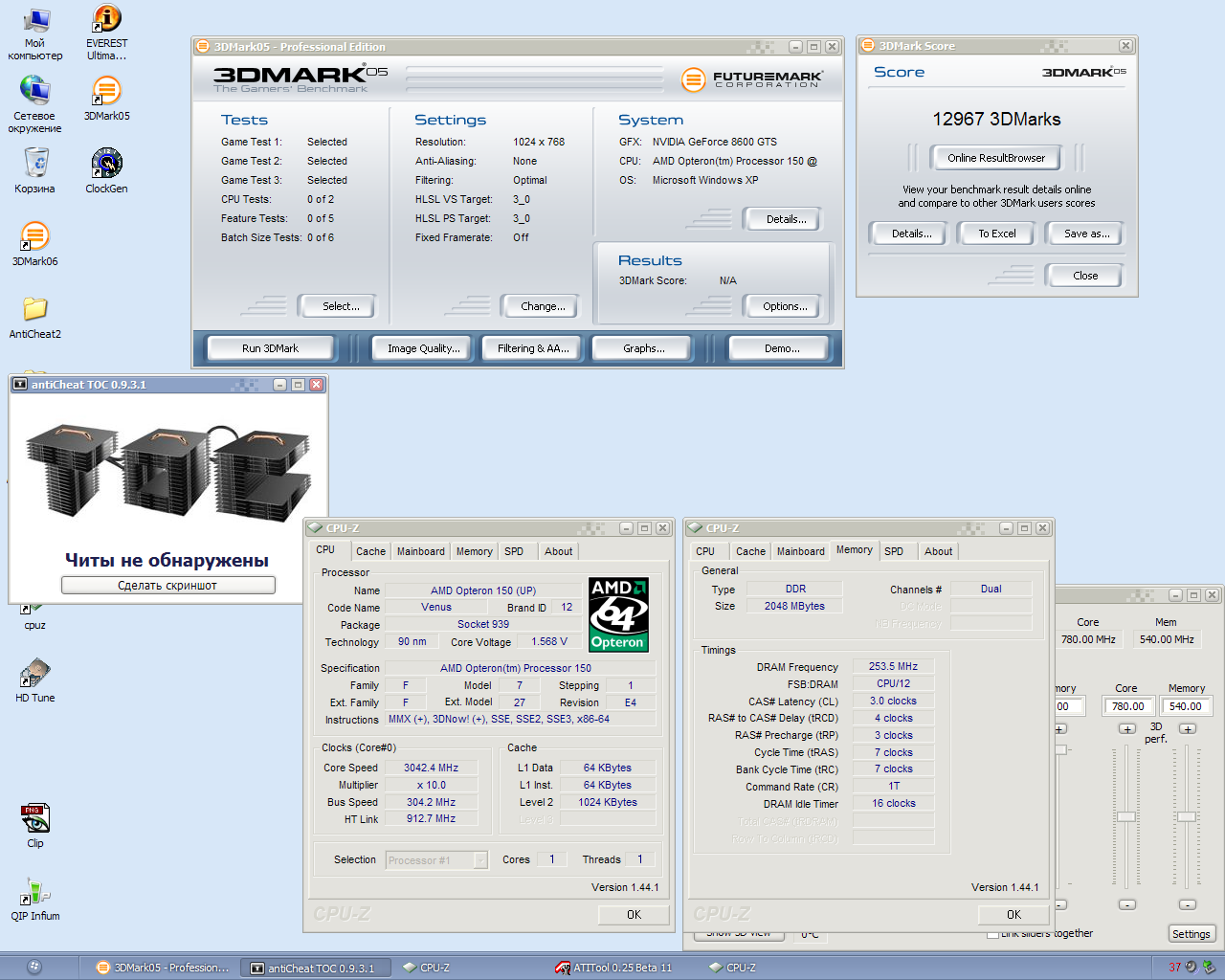Click the round tray icon beside the 37 indicator
The width and height of the screenshot is (1225, 980).
1192,968
